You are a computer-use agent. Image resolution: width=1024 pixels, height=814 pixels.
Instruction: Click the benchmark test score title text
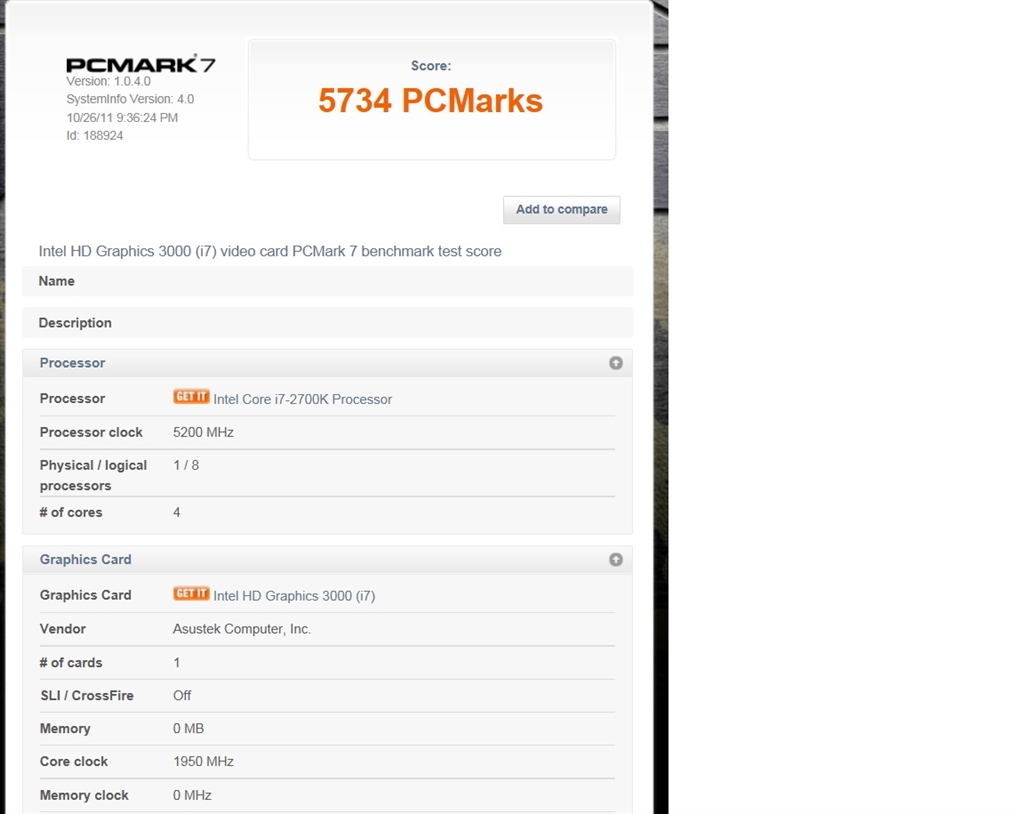[270, 252]
